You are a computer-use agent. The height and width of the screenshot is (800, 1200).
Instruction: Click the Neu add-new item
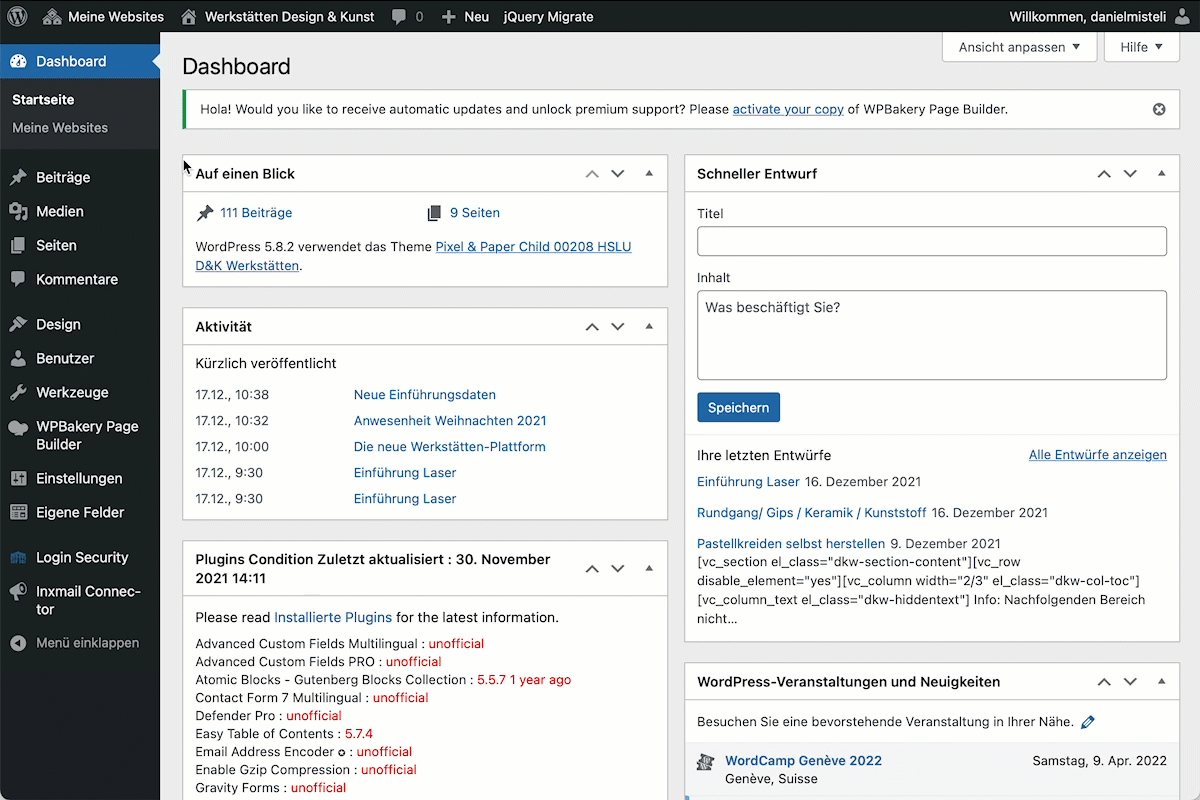pyautogui.click(x=465, y=16)
